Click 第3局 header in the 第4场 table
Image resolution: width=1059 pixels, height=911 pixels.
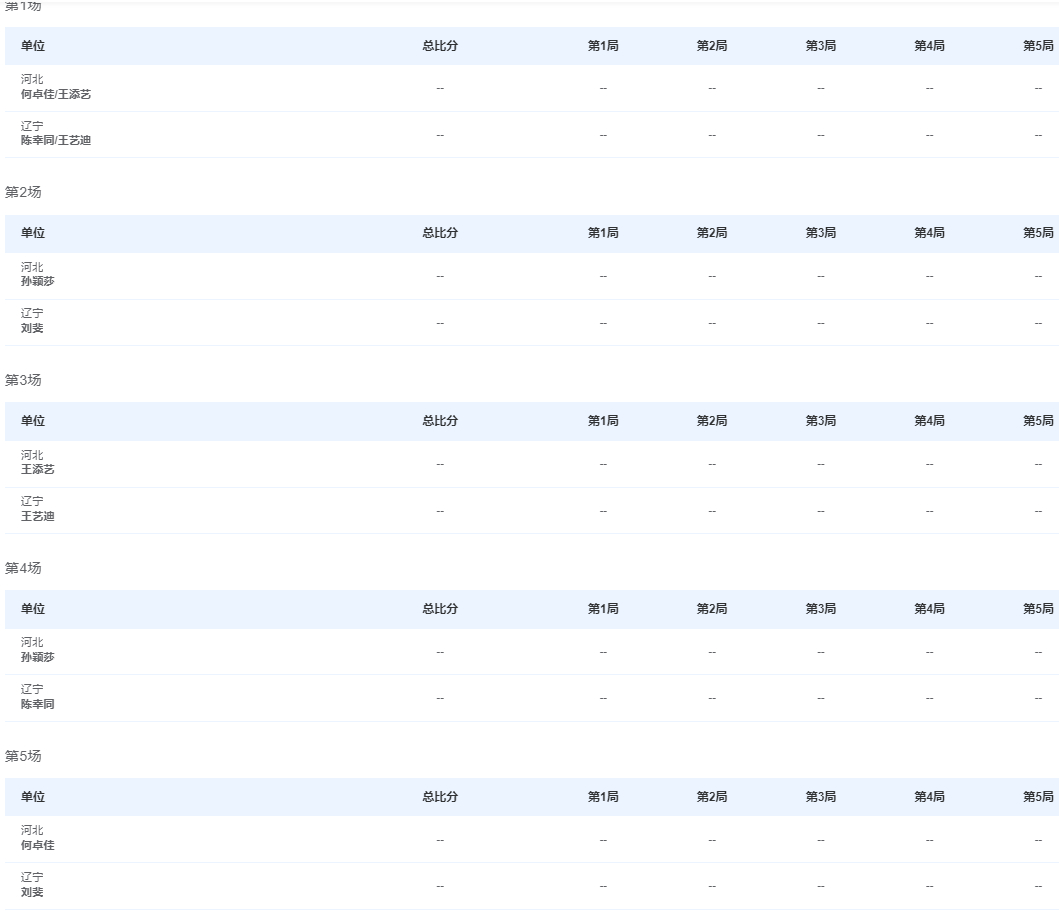coord(821,609)
